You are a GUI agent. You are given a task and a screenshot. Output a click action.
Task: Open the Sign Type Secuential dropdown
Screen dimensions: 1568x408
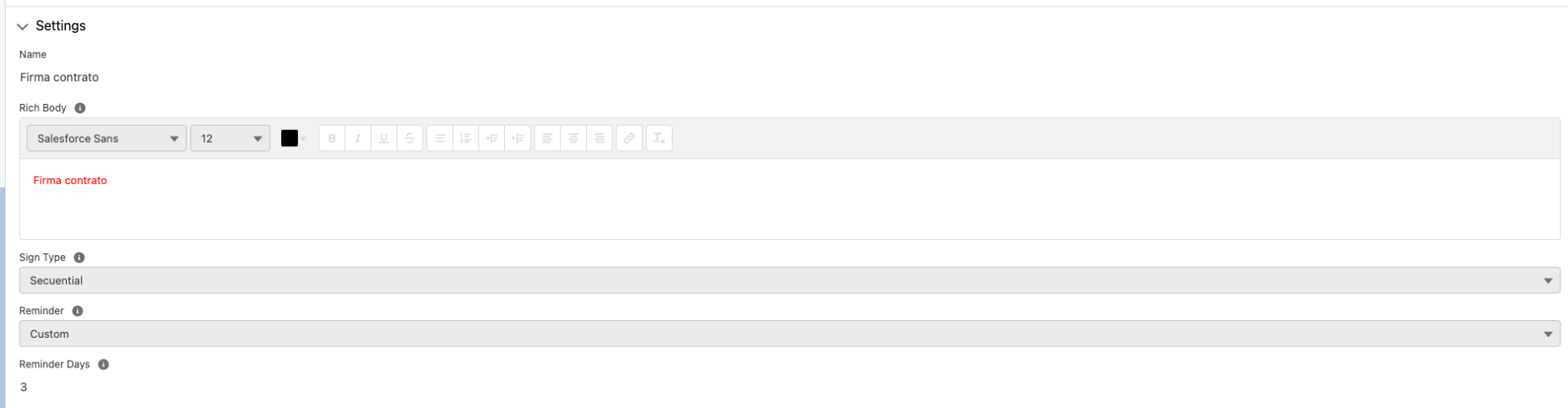tap(789, 280)
